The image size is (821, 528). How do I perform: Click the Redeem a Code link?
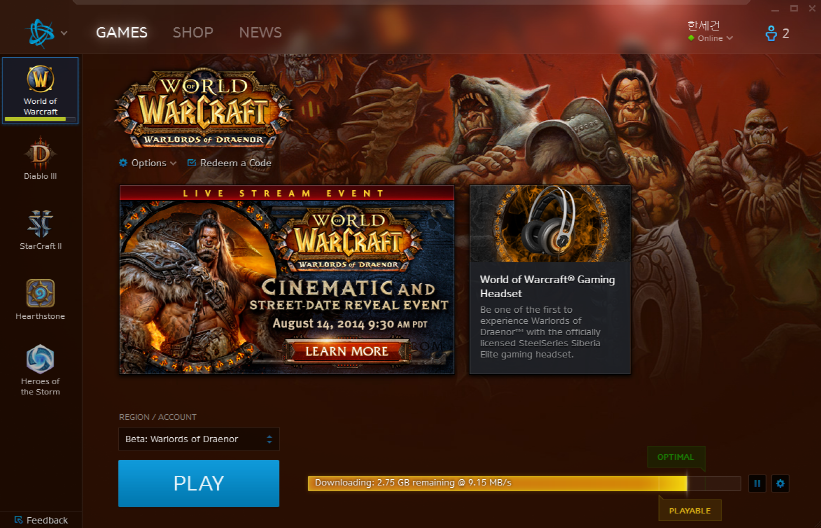tap(235, 163)
